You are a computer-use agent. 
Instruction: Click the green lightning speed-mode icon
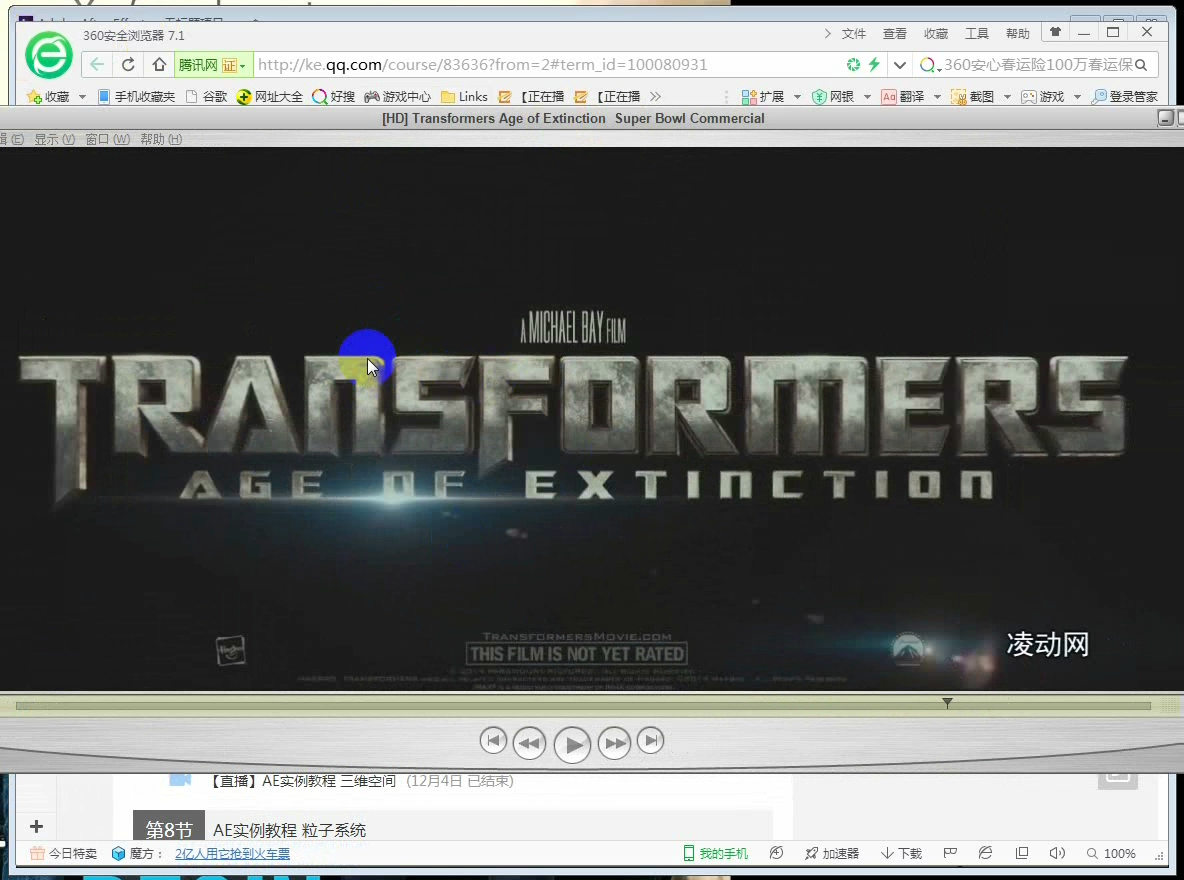click(x=874, y=65)
